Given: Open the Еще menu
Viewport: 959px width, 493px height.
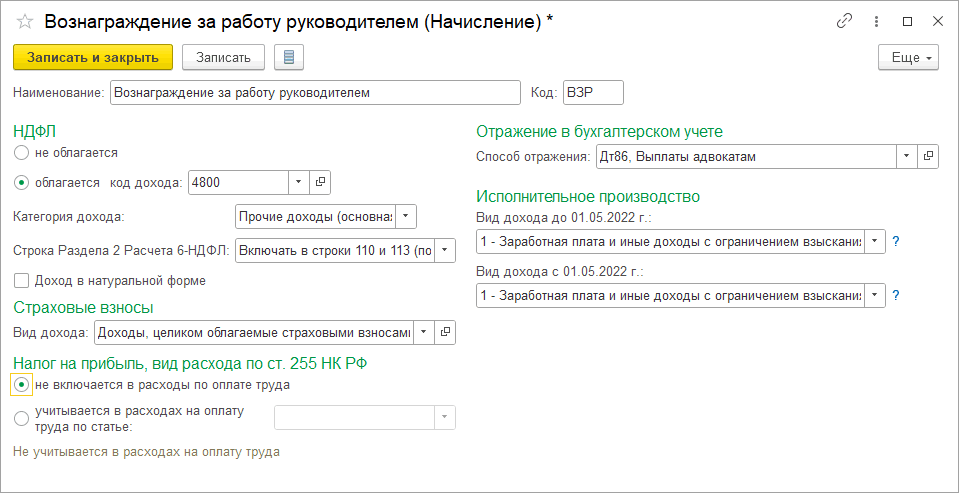Looking at the screenshot, I should pyautogui.click(x=908, y=57).
